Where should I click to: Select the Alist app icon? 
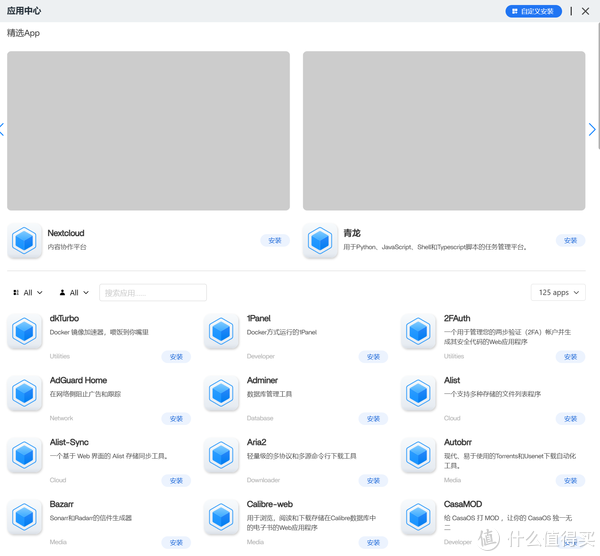pos(419,393)
